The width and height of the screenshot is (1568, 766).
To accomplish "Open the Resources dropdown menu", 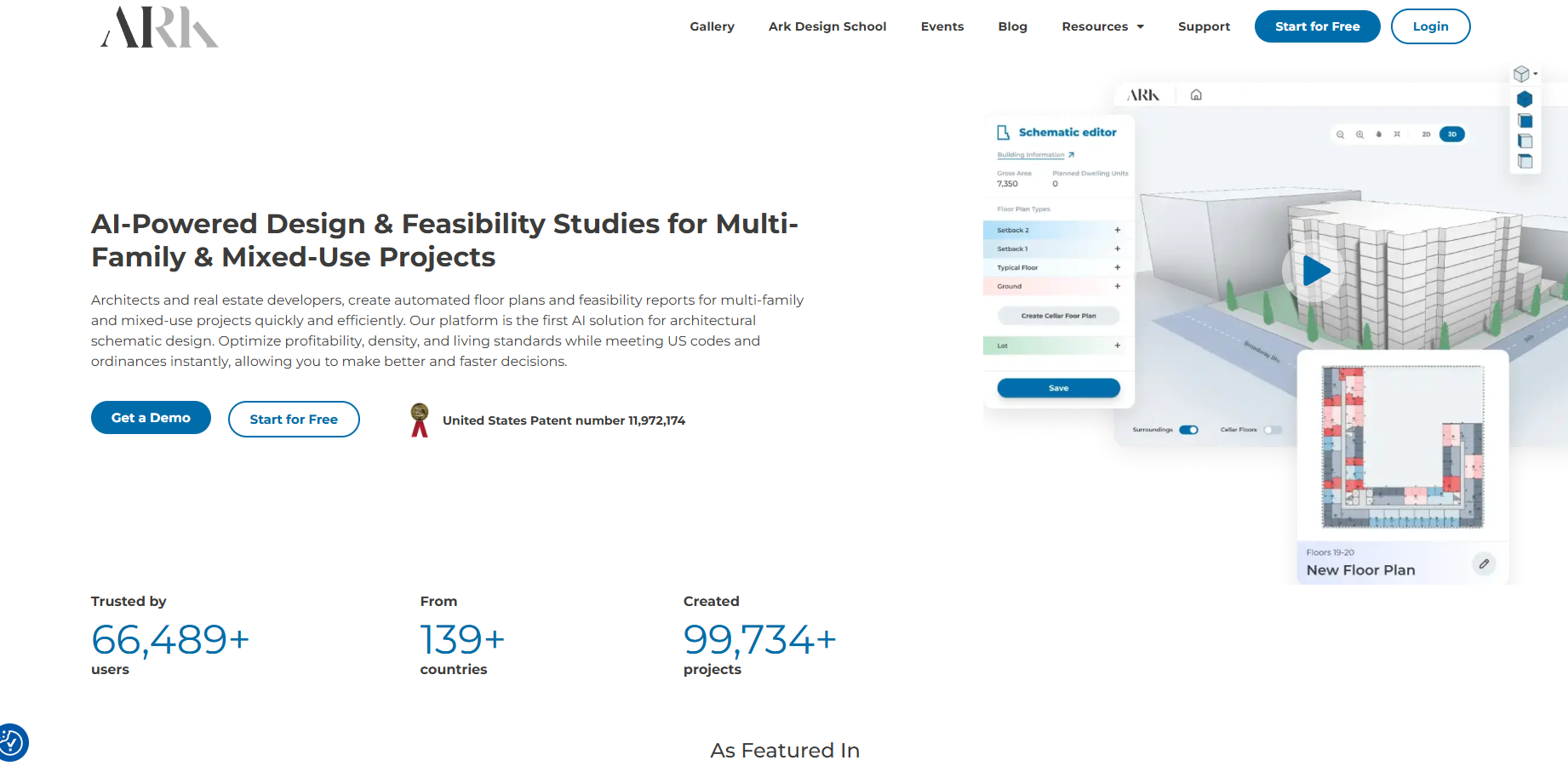I will tap(1102, 26).
